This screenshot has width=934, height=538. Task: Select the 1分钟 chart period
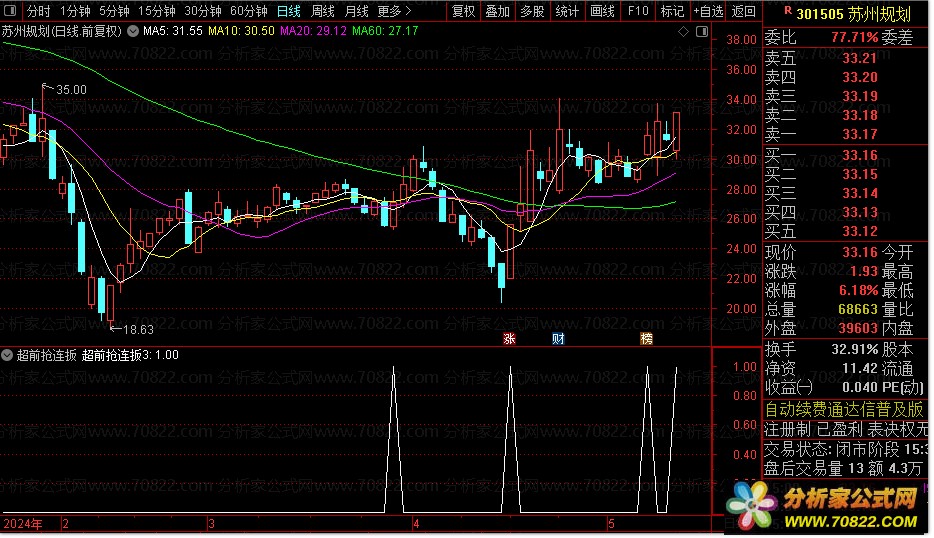(x=74, y=11)
